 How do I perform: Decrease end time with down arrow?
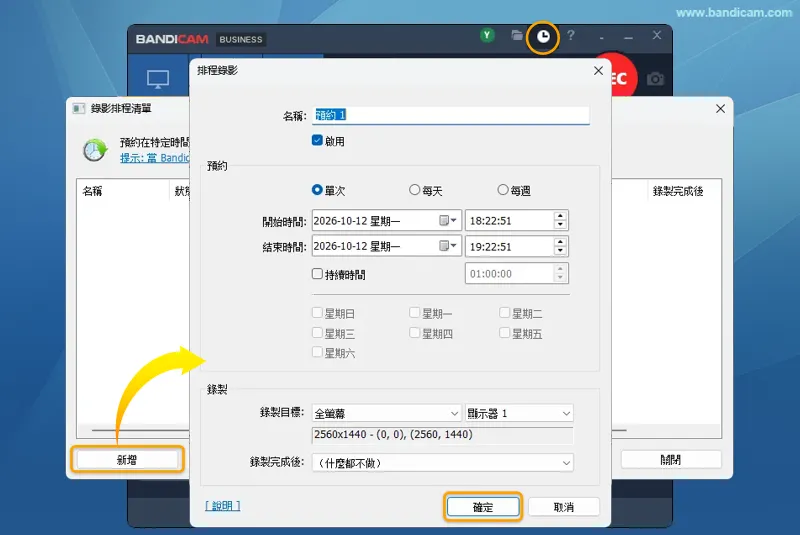tap(560, 251)
